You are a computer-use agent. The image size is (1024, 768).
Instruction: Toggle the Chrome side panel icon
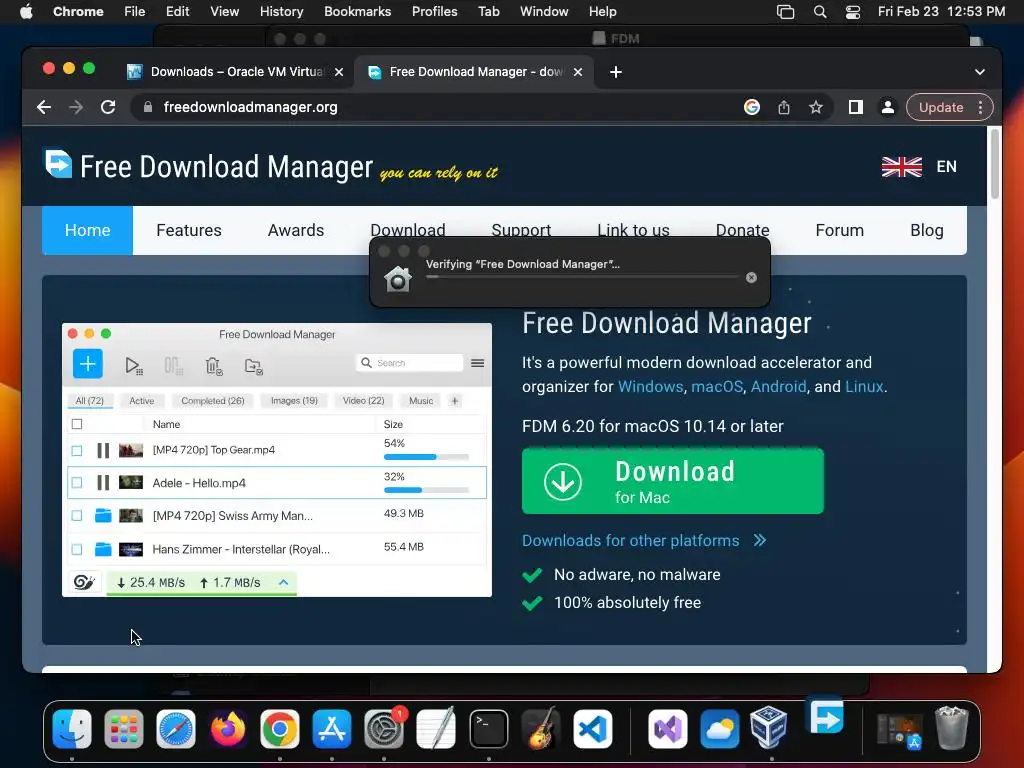pos(856,107)
